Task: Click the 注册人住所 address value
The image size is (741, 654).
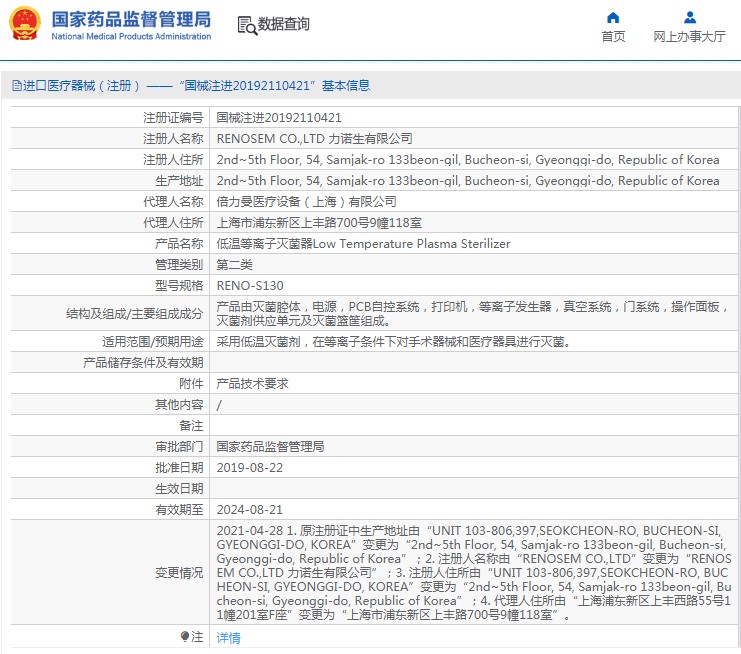Action: pyautogui.click(x=468, y=160)
